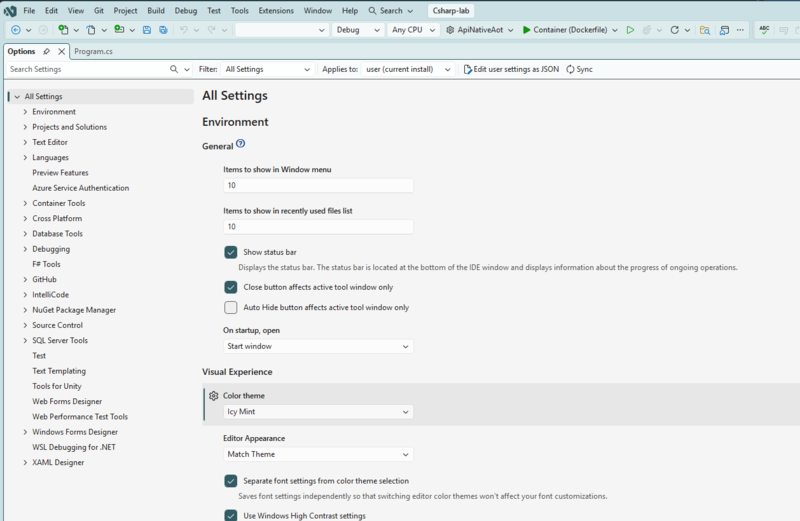
Task: Open the Color theme Icy Mint dropdown
Action: pos(318,411)
